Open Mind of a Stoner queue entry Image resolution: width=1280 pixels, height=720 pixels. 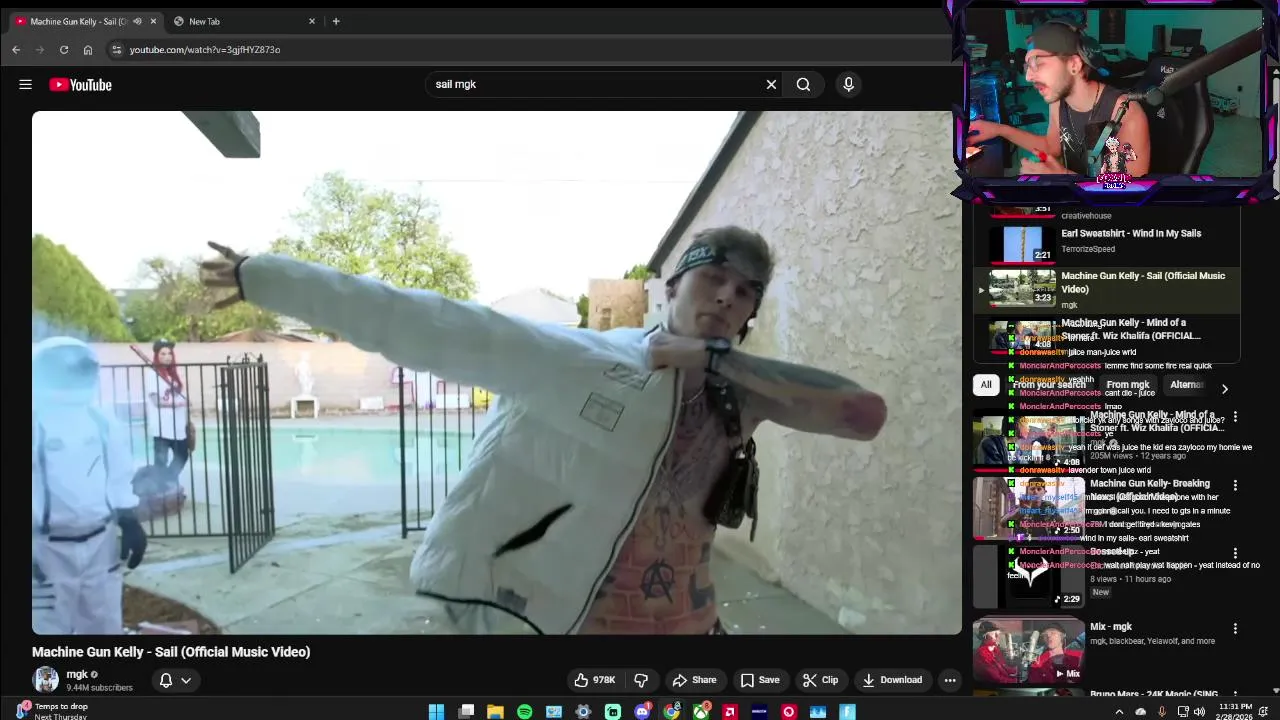(1107, 338)
